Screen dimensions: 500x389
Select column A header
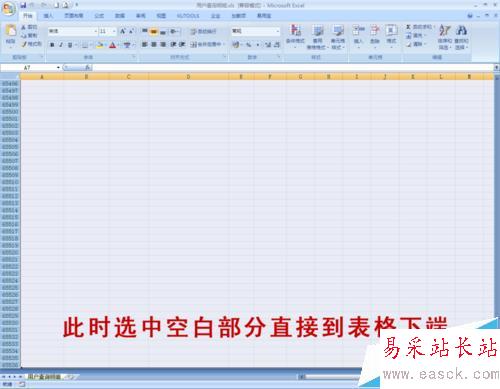point(42,77)
